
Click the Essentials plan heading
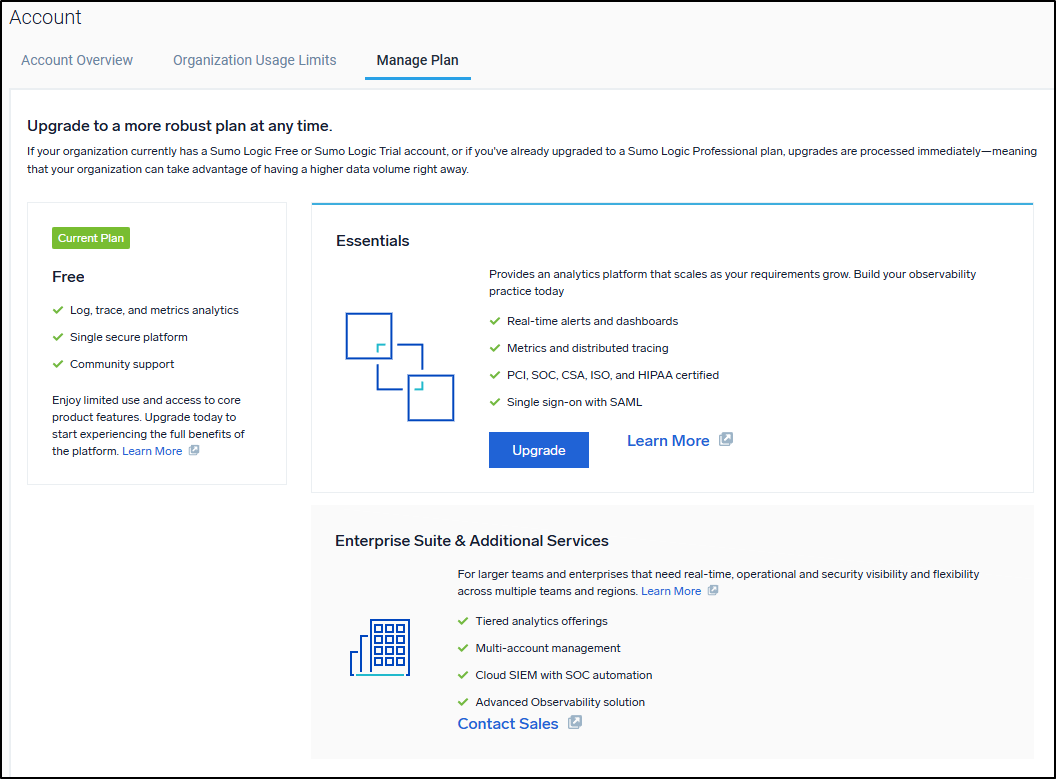pyautogui.click(x=372, y=241)
